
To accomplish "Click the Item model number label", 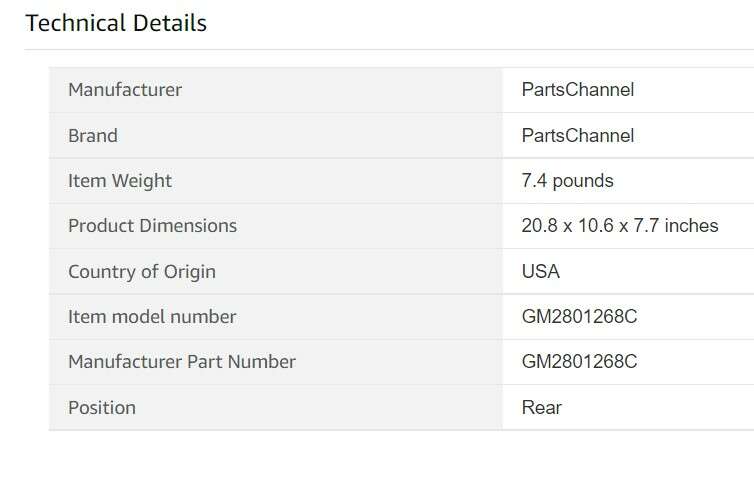I will point(152,317).
